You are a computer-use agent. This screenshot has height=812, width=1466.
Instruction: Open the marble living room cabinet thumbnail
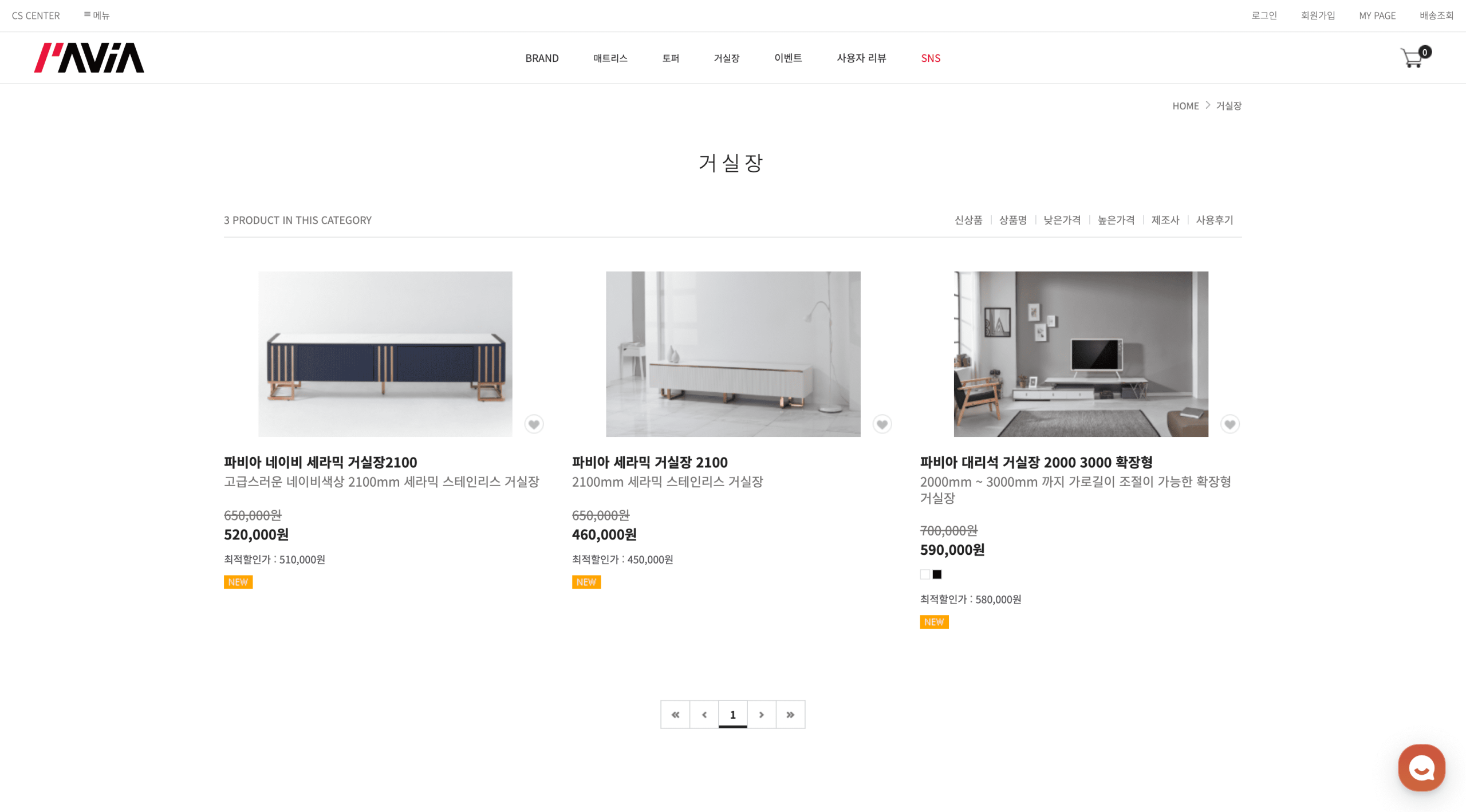1081,354
